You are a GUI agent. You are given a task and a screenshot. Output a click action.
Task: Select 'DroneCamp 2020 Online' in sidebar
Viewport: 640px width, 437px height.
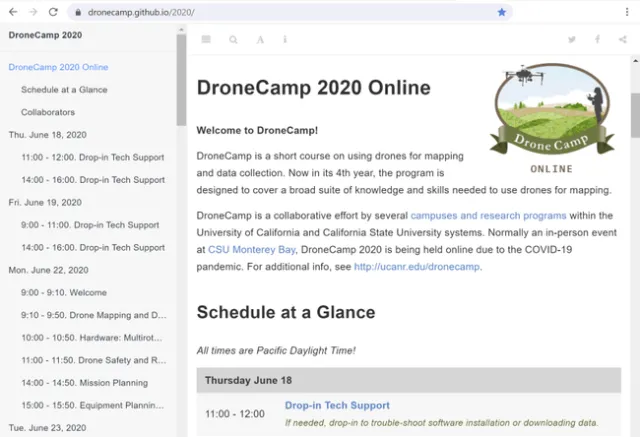click(58, 67)
